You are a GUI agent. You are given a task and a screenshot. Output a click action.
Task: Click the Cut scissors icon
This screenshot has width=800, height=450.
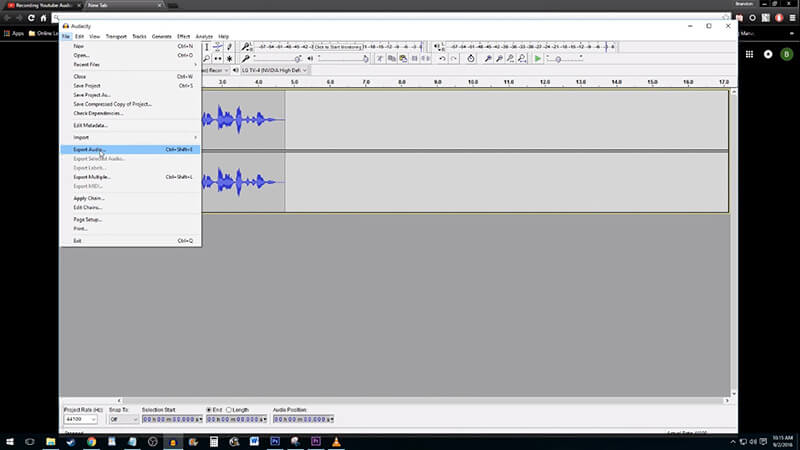click(380, 59)
